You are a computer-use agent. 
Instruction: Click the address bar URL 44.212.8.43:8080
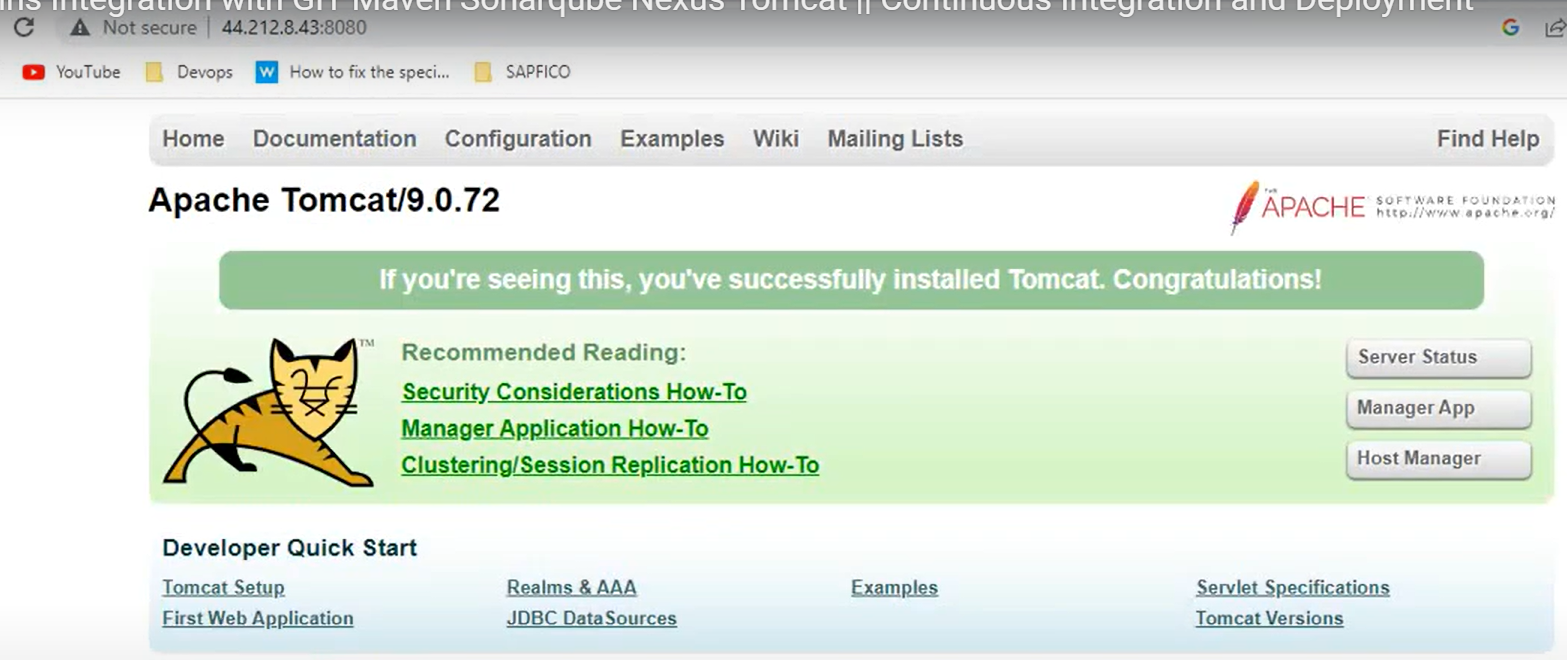click(294, 27)
